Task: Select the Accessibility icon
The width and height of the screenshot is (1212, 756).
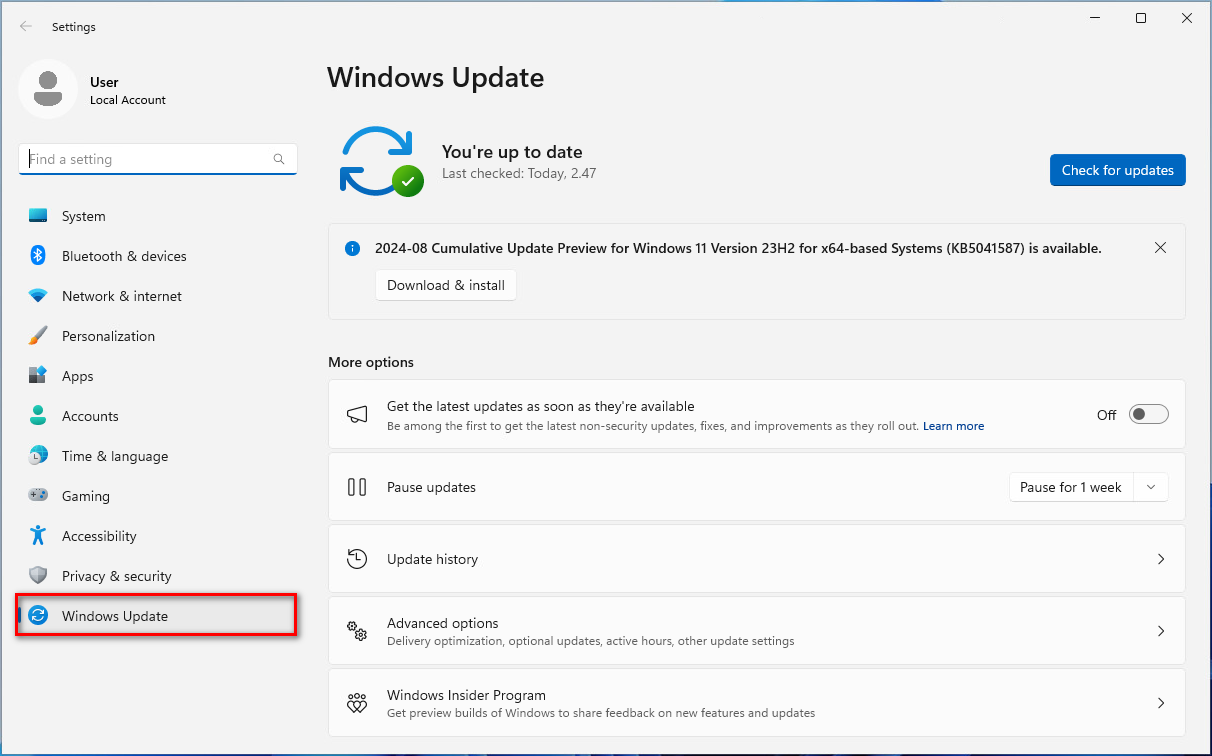Action: [40, 536]
